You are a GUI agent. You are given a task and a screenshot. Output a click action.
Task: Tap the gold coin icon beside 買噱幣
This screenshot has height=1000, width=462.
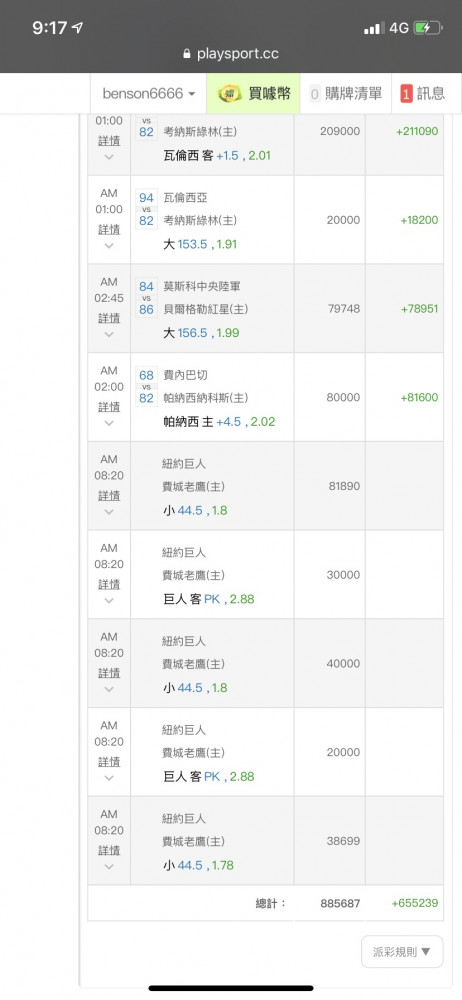230,94
